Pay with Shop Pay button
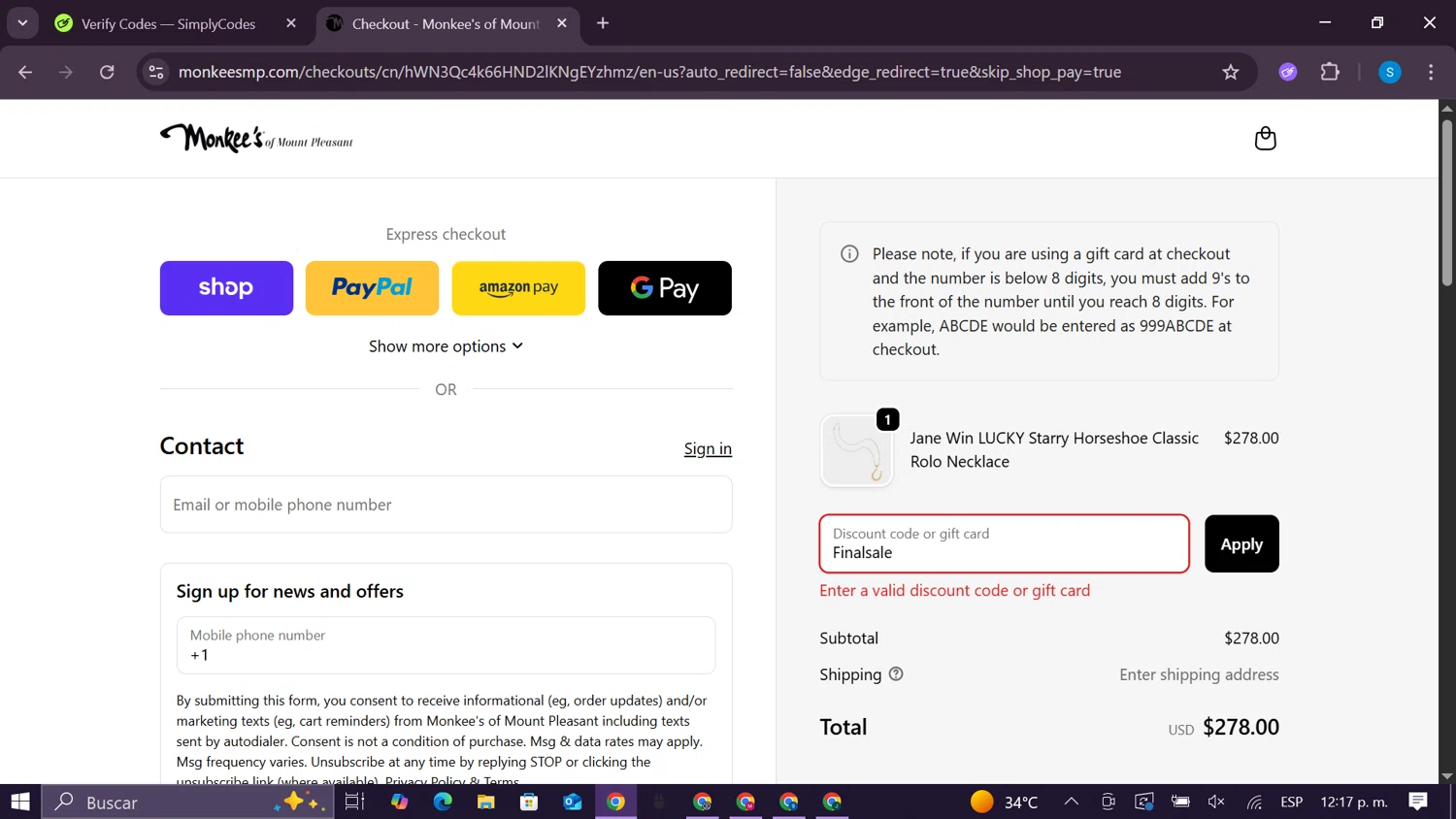This screenshot has height=819, width=1456. tap(226, 288)
